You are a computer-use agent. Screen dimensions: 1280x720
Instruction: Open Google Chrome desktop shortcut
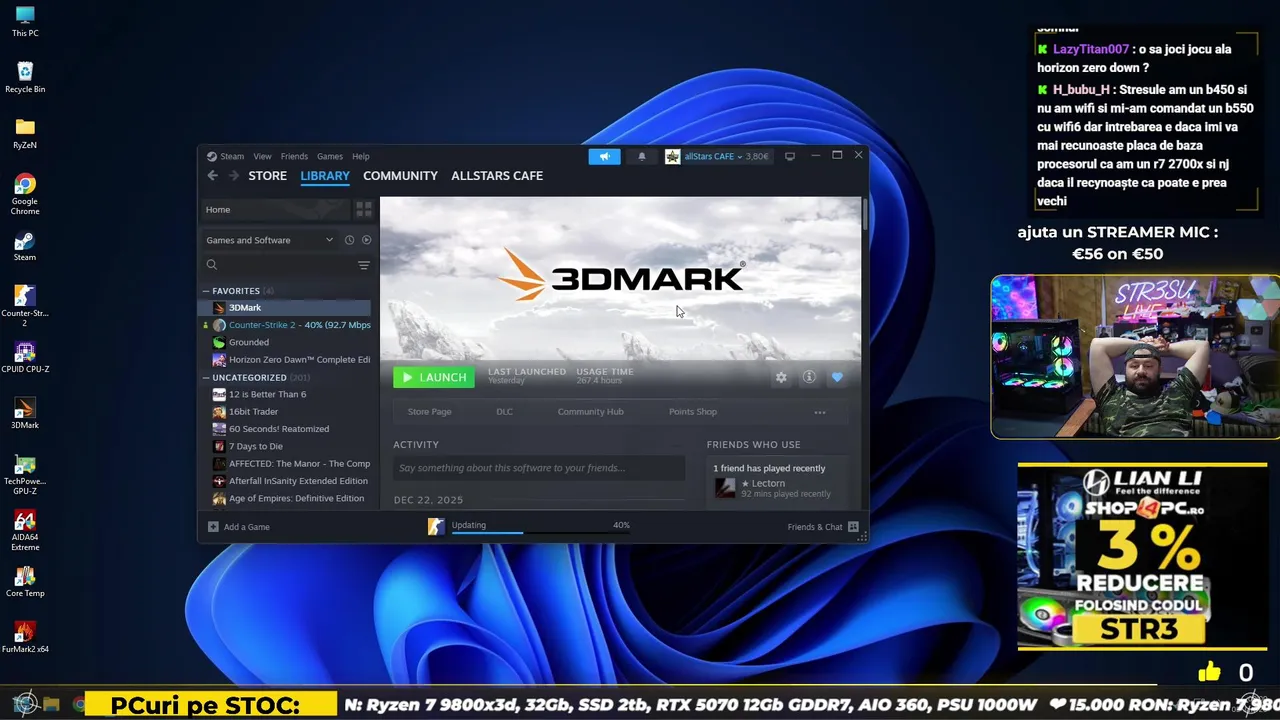[25, 194]
